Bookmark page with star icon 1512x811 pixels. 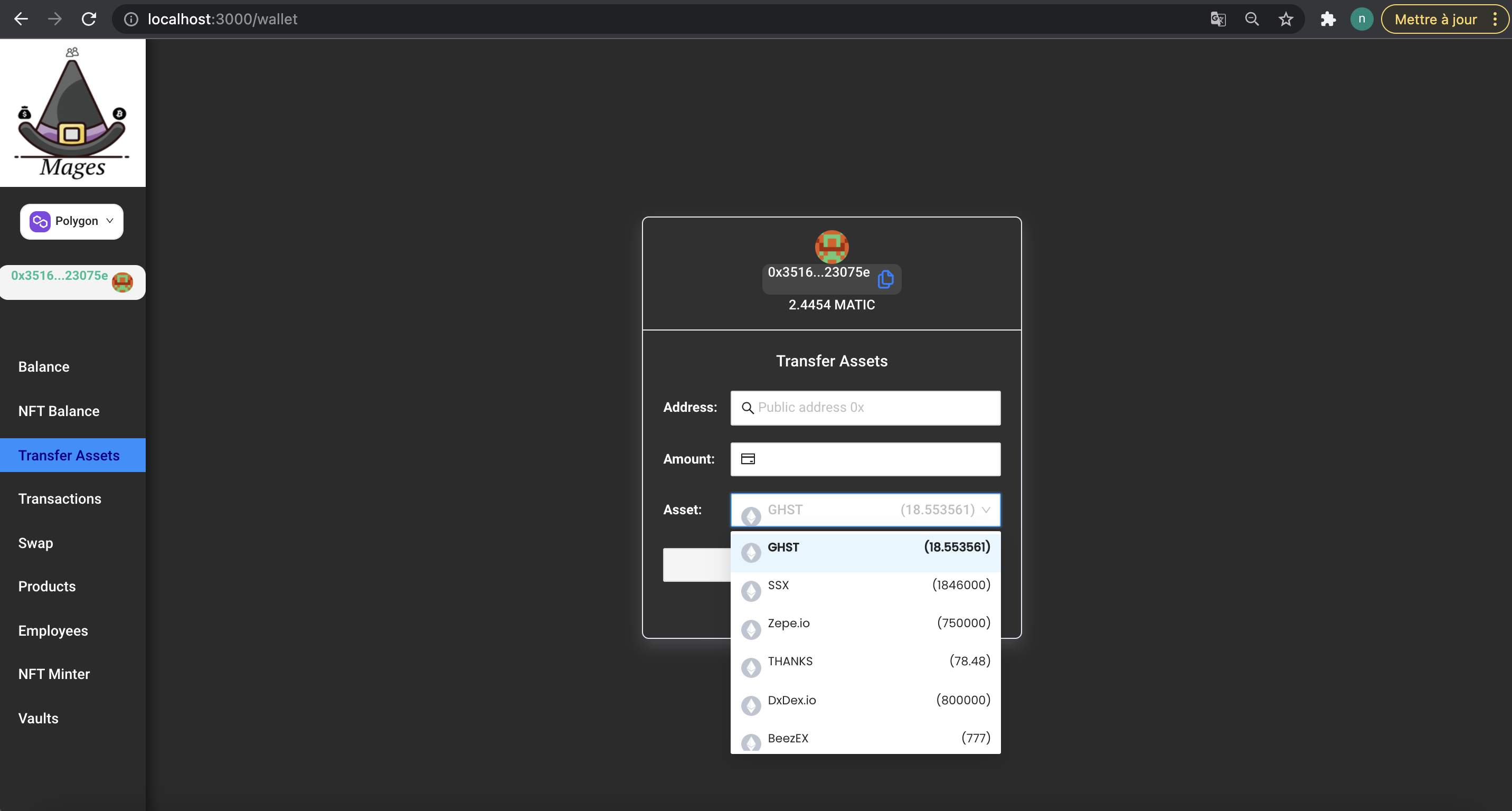pyautogui.click(x=1286, y=20)
